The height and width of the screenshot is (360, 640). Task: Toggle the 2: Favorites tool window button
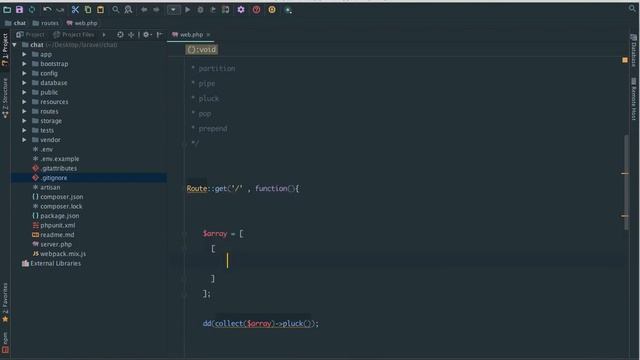point(5,303)
